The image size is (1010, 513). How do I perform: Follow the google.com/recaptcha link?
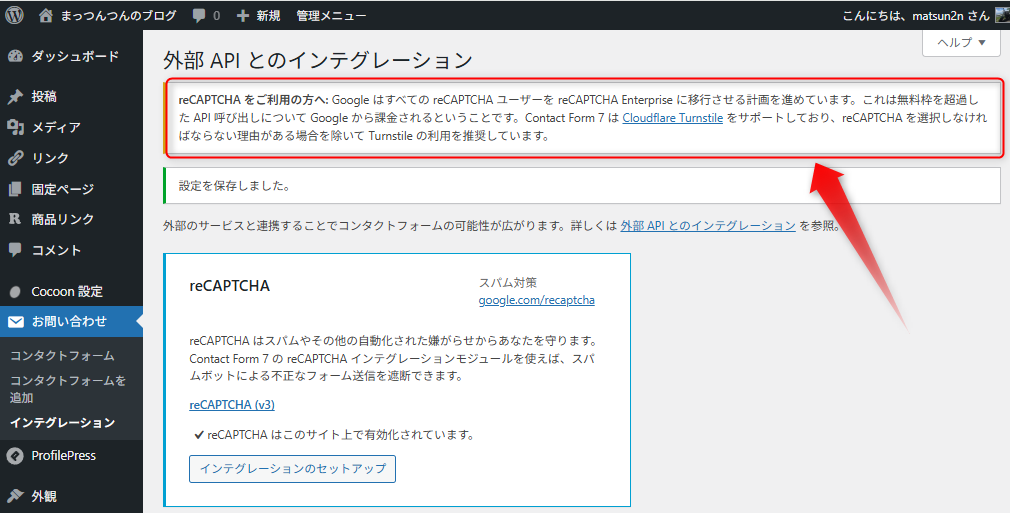(536, 300)
